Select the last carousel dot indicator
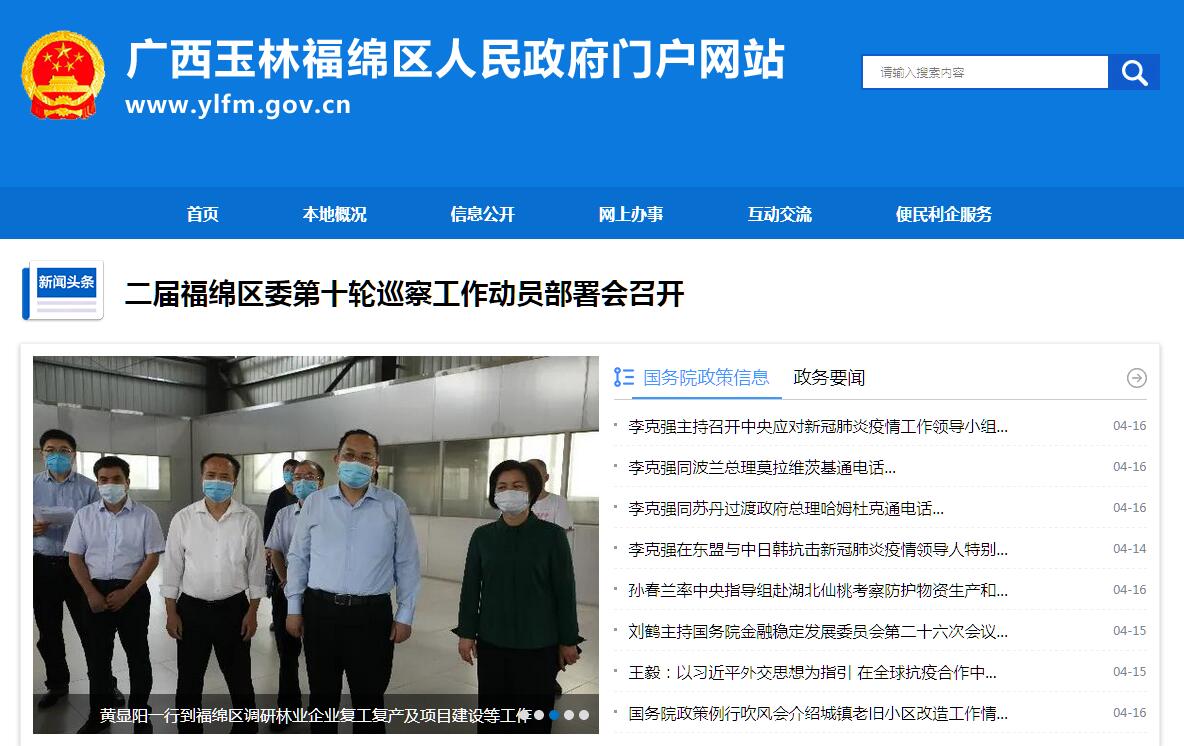1184x746 pixels. point(584,714)
